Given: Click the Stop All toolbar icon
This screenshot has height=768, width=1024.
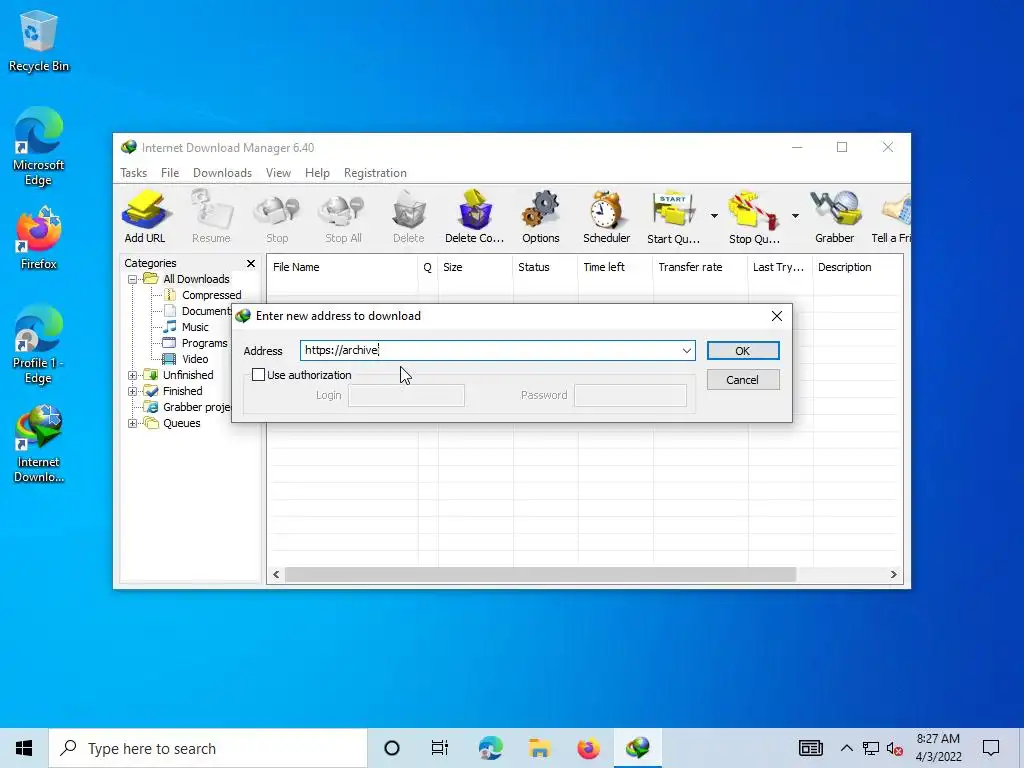Looking at the screenshot, I should click(x=343, y=217).
